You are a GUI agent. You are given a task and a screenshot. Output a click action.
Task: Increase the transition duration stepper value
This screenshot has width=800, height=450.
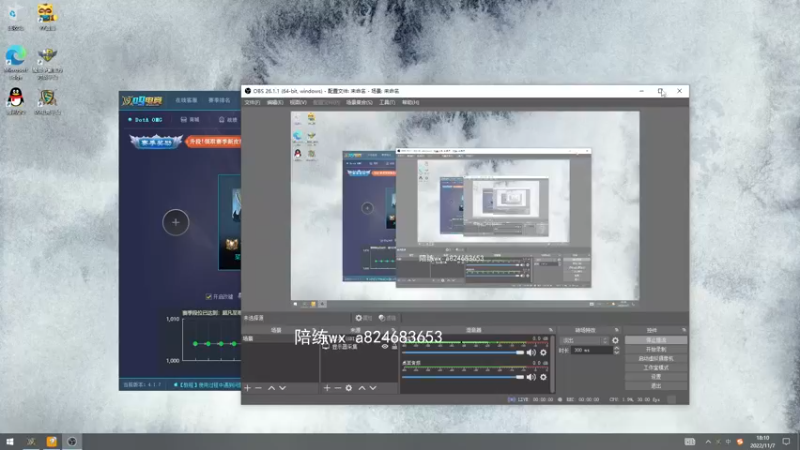pos(616,348)
